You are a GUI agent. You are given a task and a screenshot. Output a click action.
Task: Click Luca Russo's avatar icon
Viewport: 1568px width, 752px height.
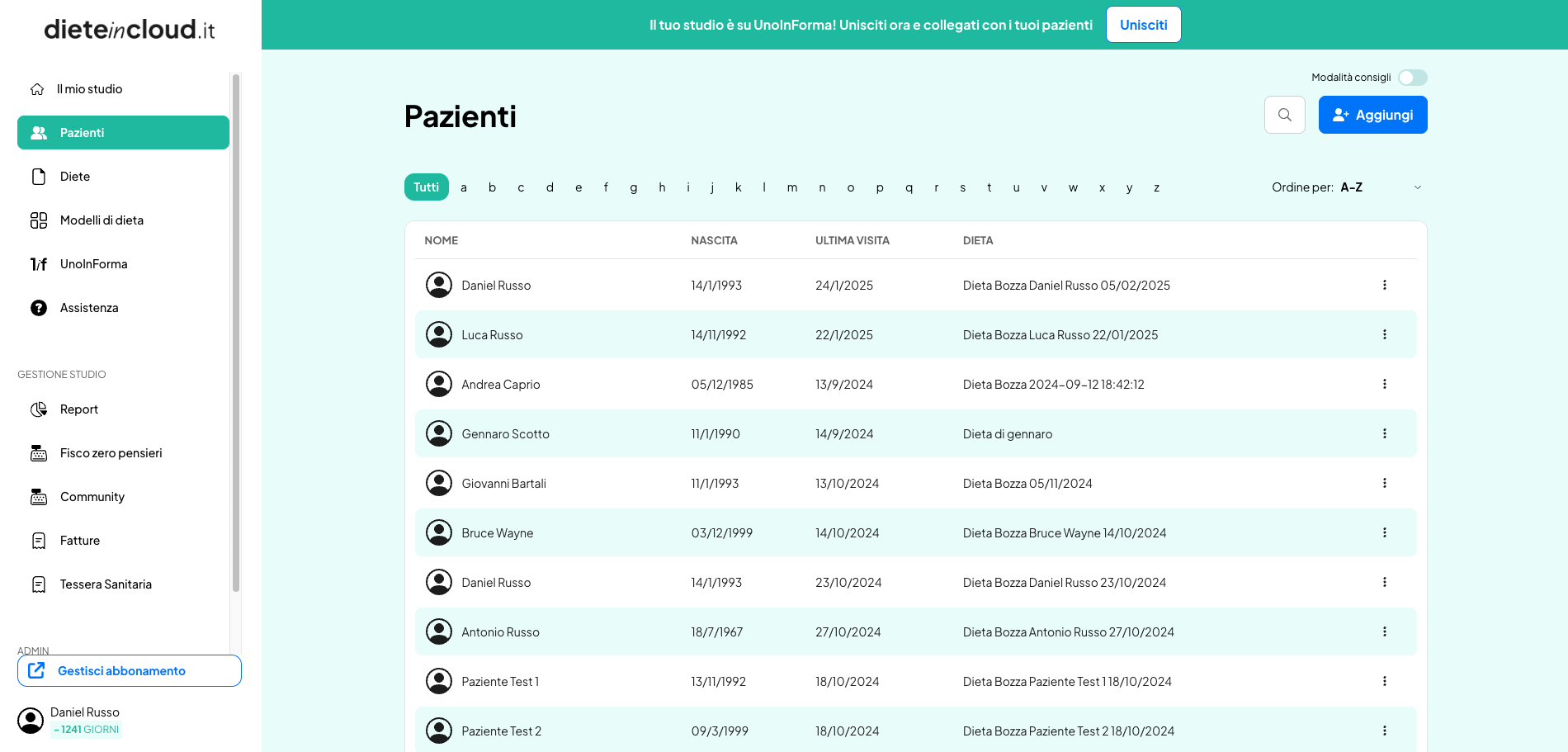[x=439, y=334]
